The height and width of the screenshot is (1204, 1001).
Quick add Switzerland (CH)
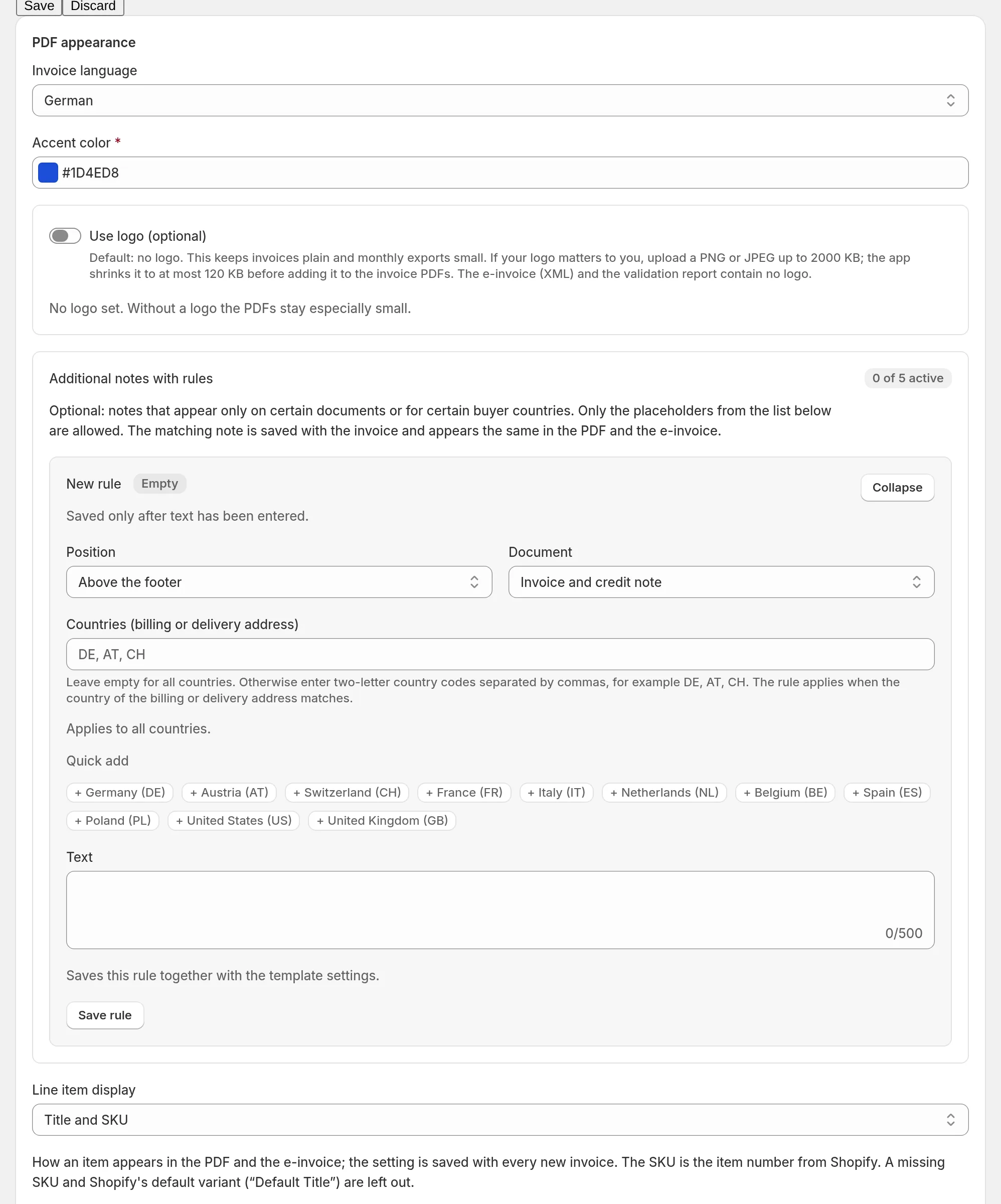(347, 792)
